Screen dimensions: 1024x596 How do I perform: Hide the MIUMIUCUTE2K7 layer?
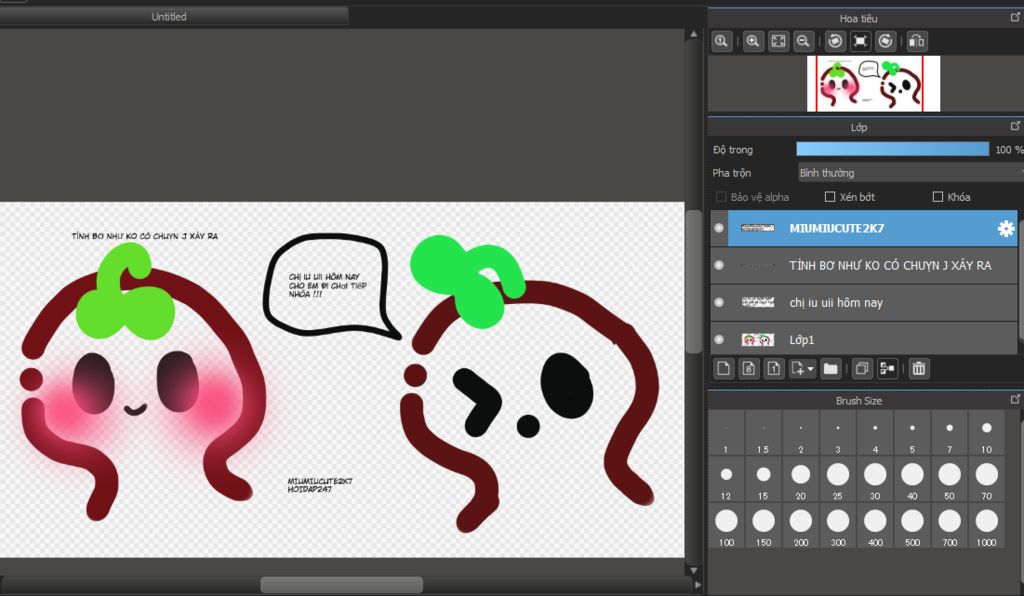click(x=719, y=228)
